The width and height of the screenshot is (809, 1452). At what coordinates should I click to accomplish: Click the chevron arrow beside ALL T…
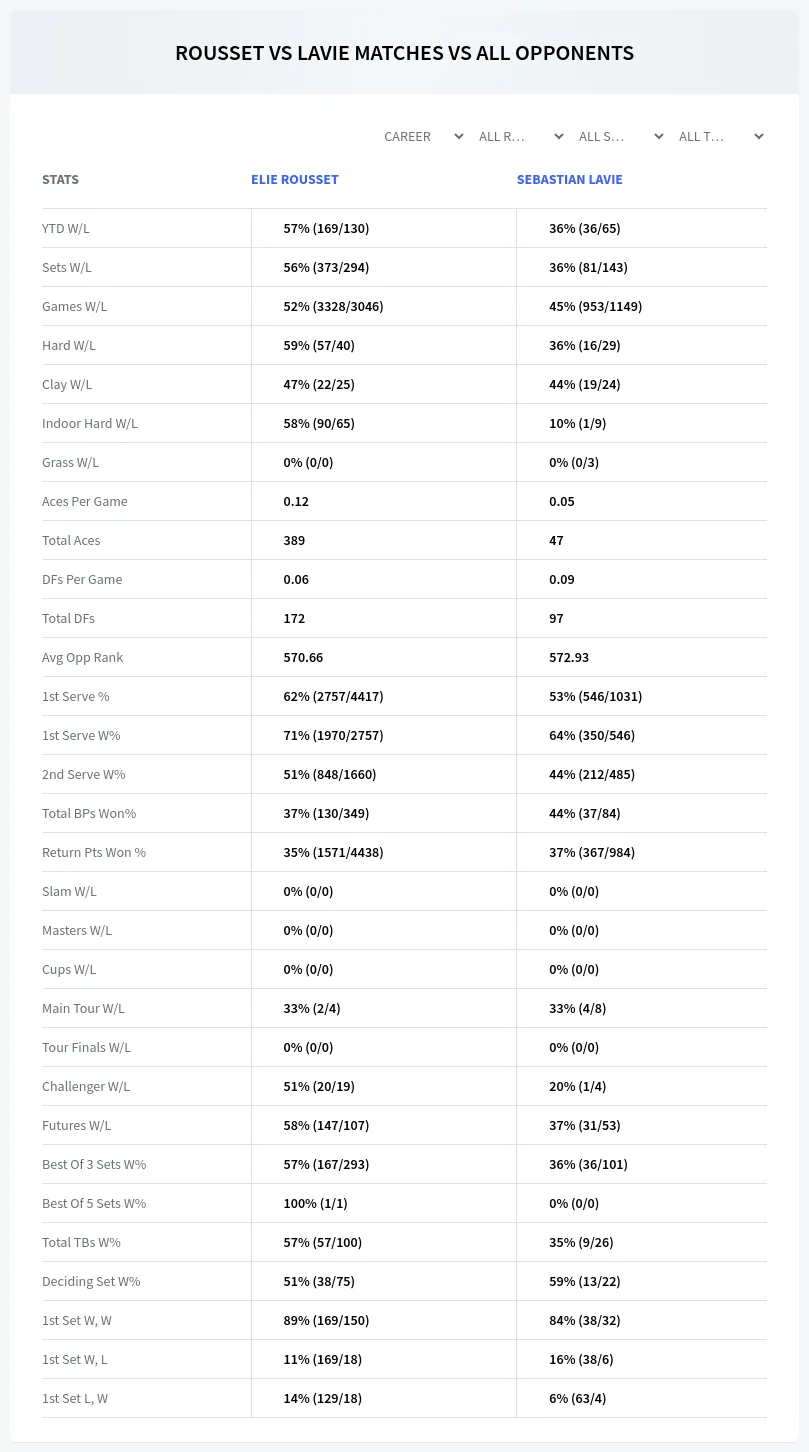(759, 136)
